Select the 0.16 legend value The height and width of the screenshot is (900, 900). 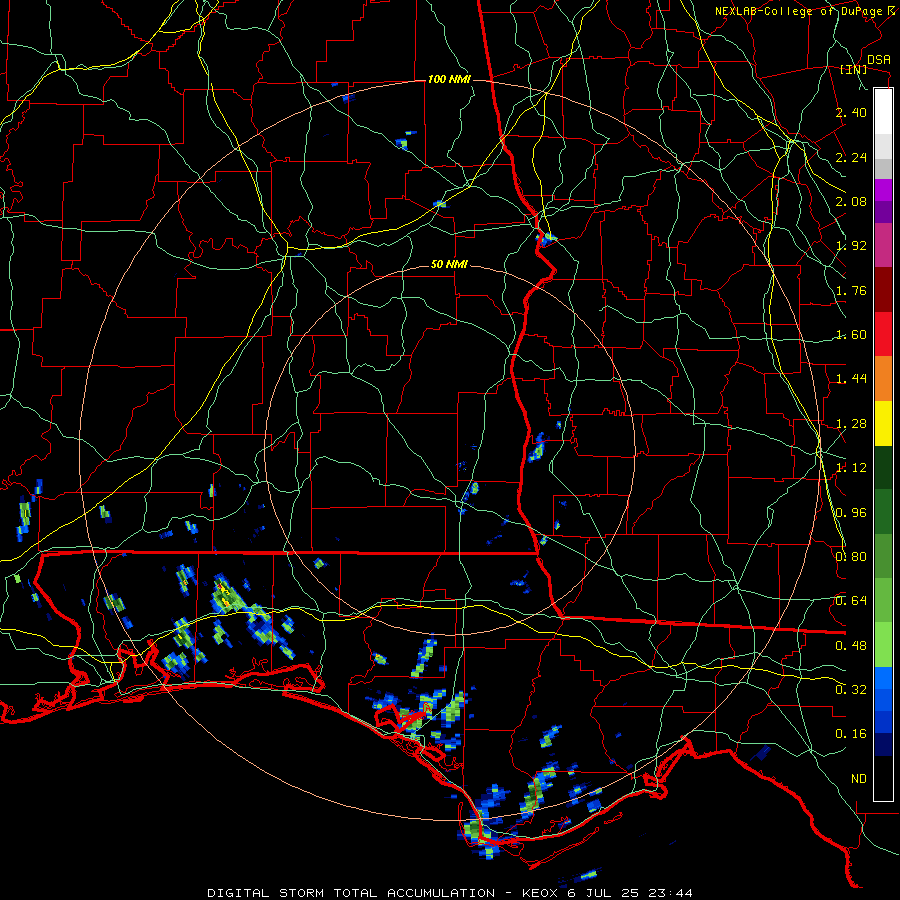[x=851, y=734]
